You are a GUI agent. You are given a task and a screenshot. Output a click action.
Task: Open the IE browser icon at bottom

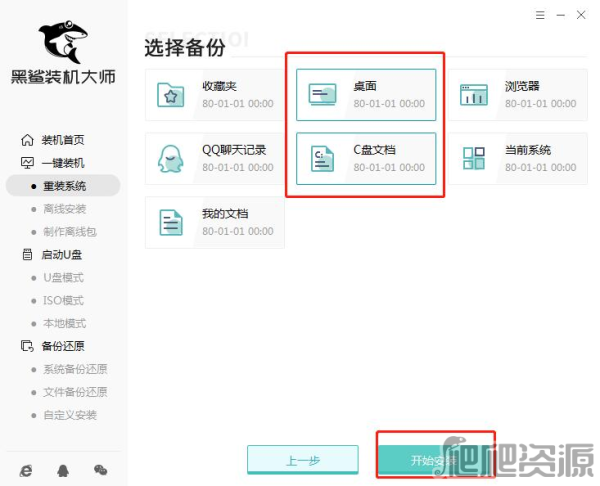tap(26, 471)
